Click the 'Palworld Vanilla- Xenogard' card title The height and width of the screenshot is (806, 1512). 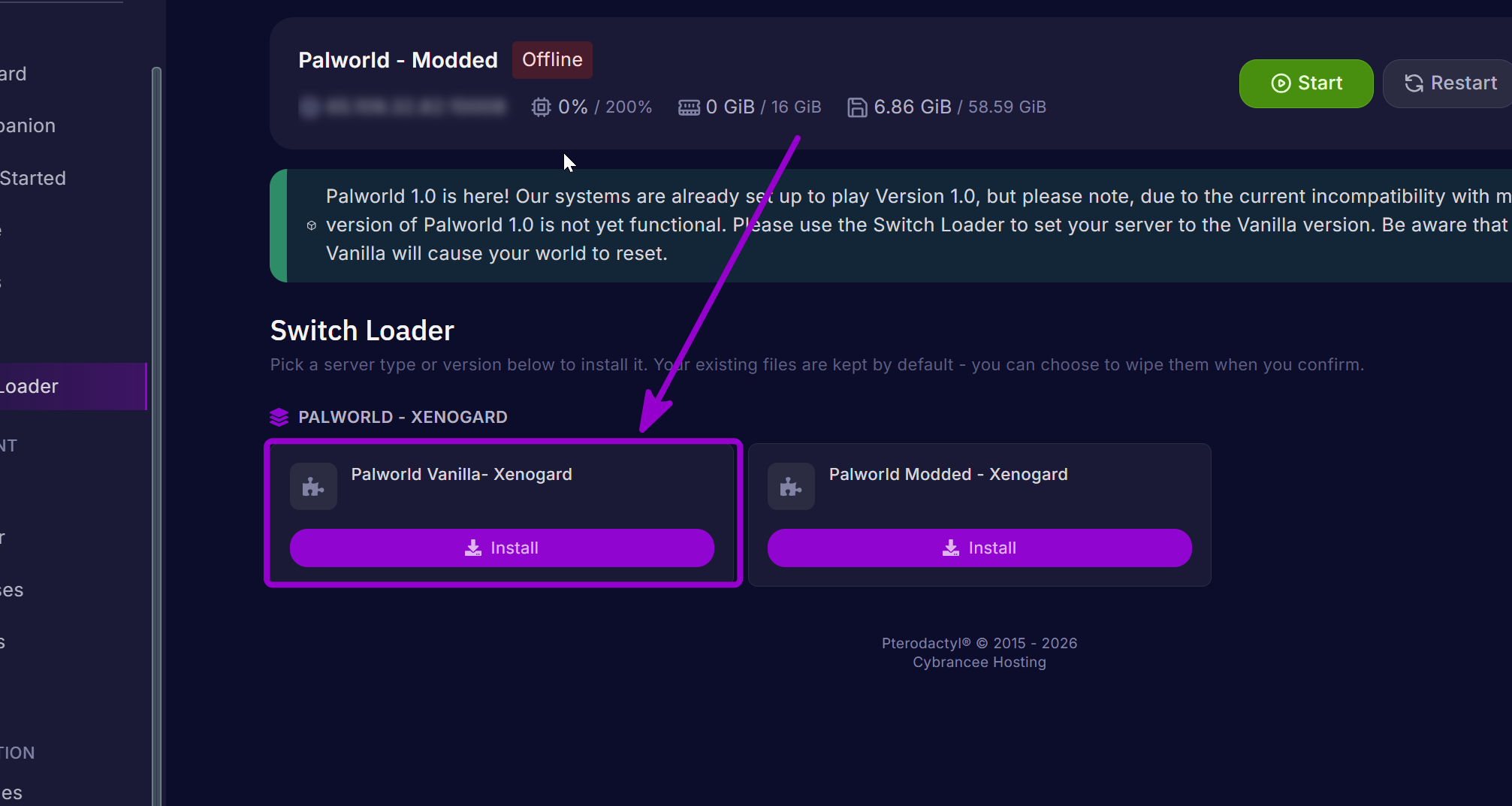(461, 475)
